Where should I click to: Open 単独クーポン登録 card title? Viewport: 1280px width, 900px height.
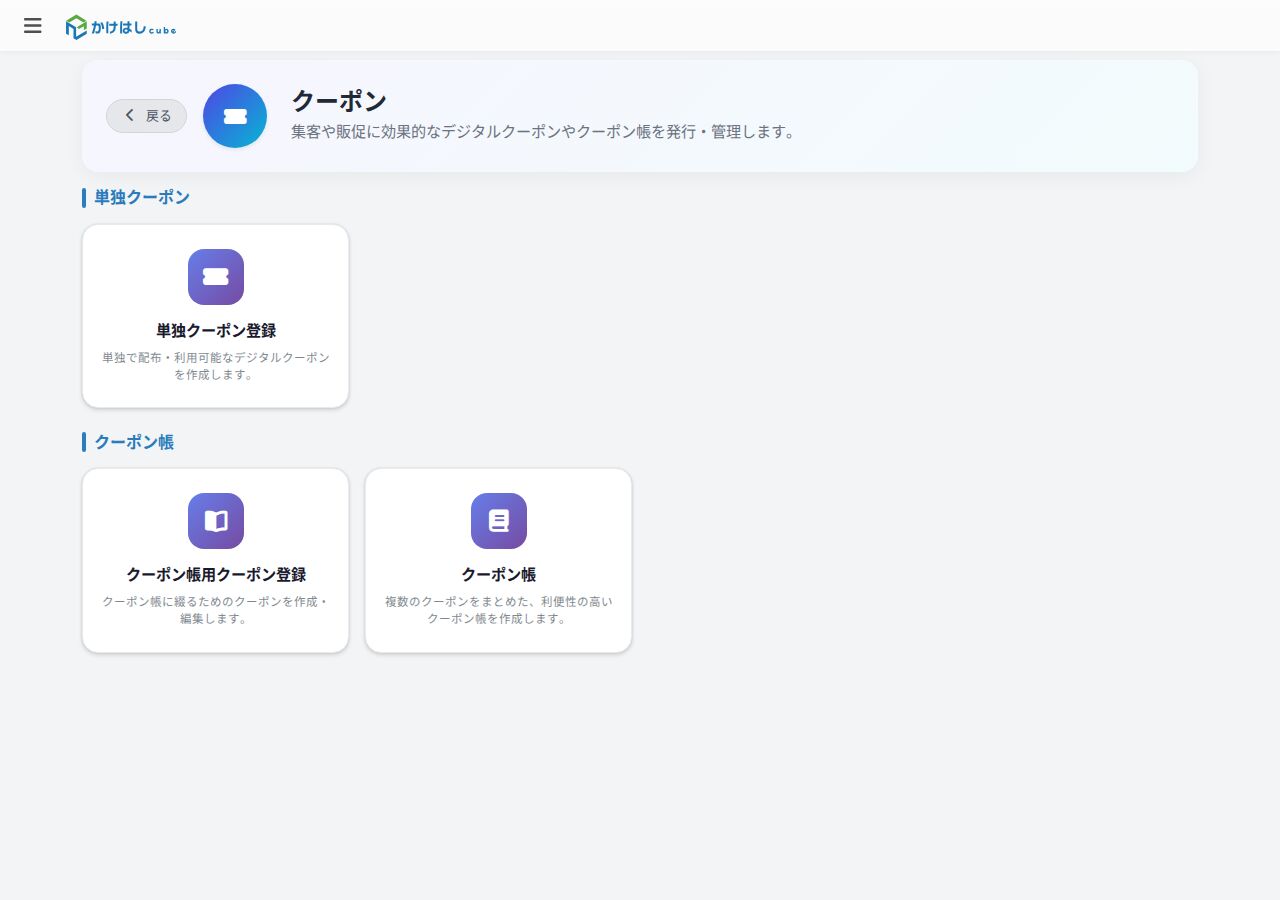(x=216, y=331)
